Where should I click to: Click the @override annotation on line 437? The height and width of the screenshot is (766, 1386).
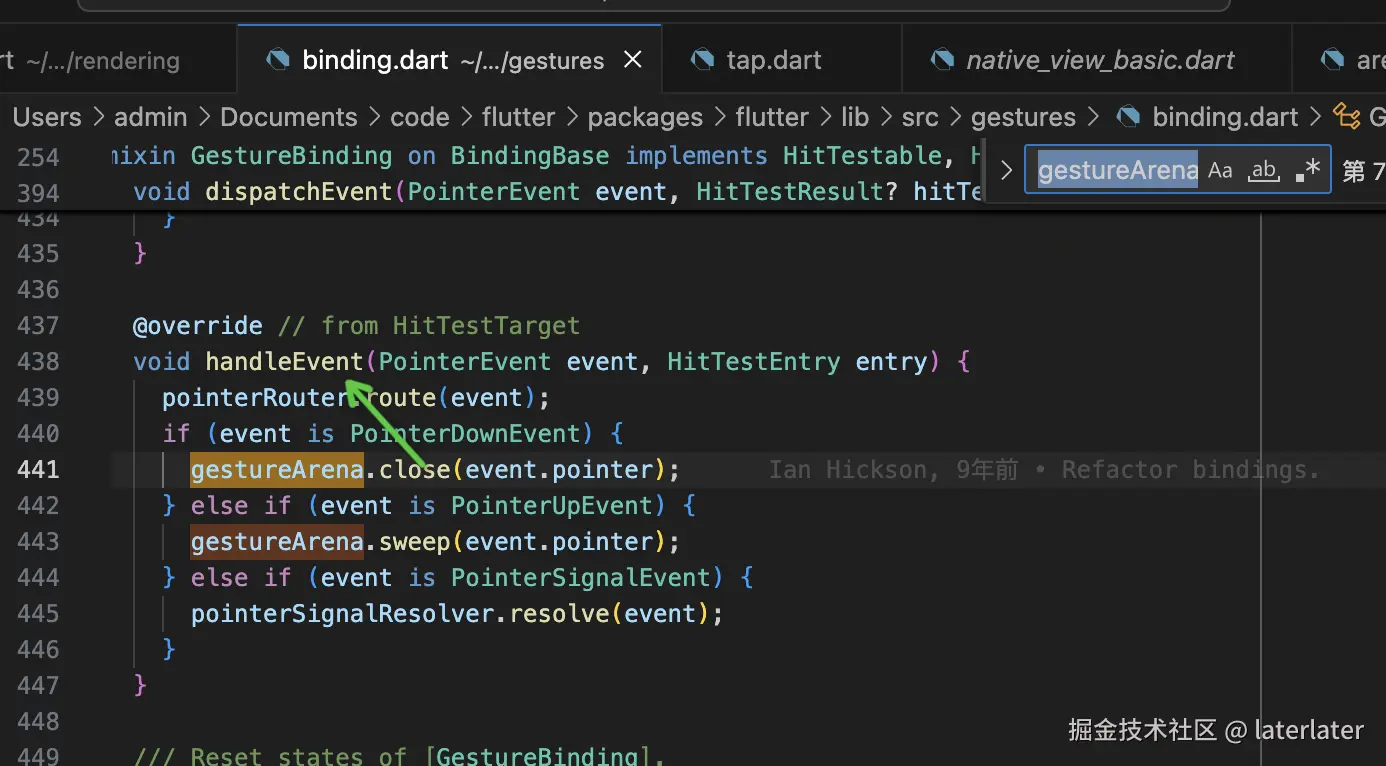[198, 325]
